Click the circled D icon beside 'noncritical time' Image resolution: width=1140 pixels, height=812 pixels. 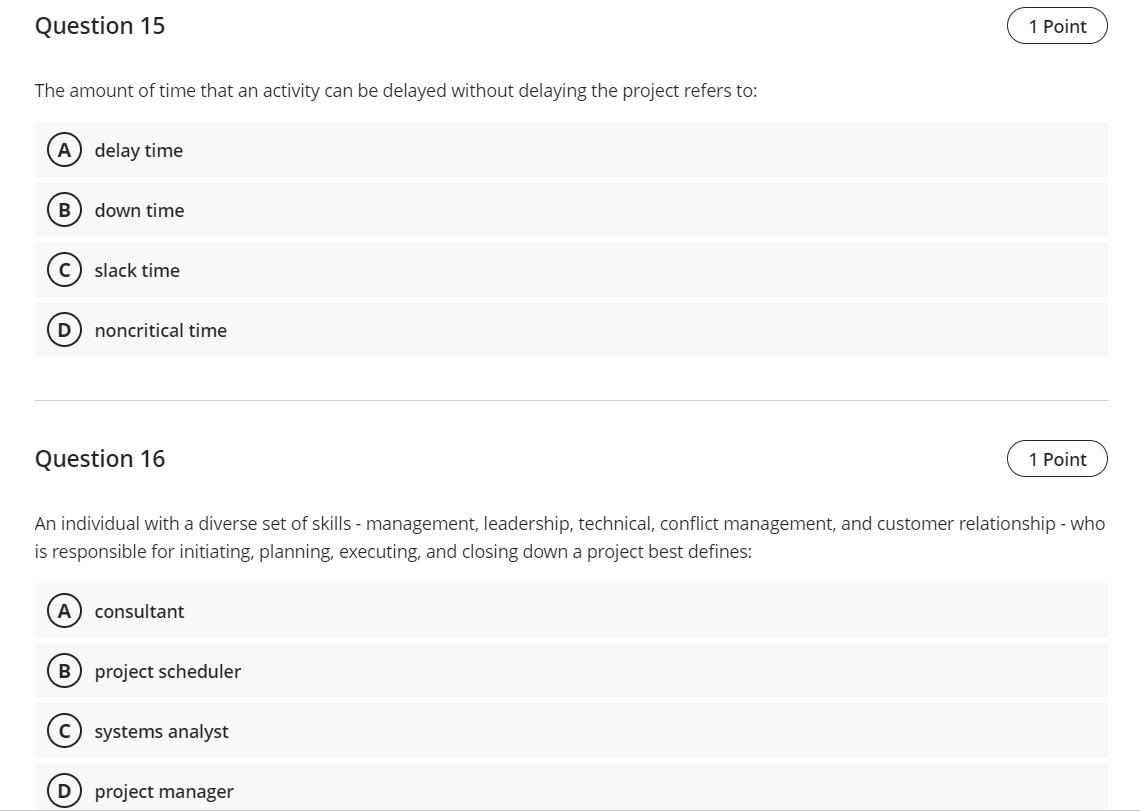(64, 330)
